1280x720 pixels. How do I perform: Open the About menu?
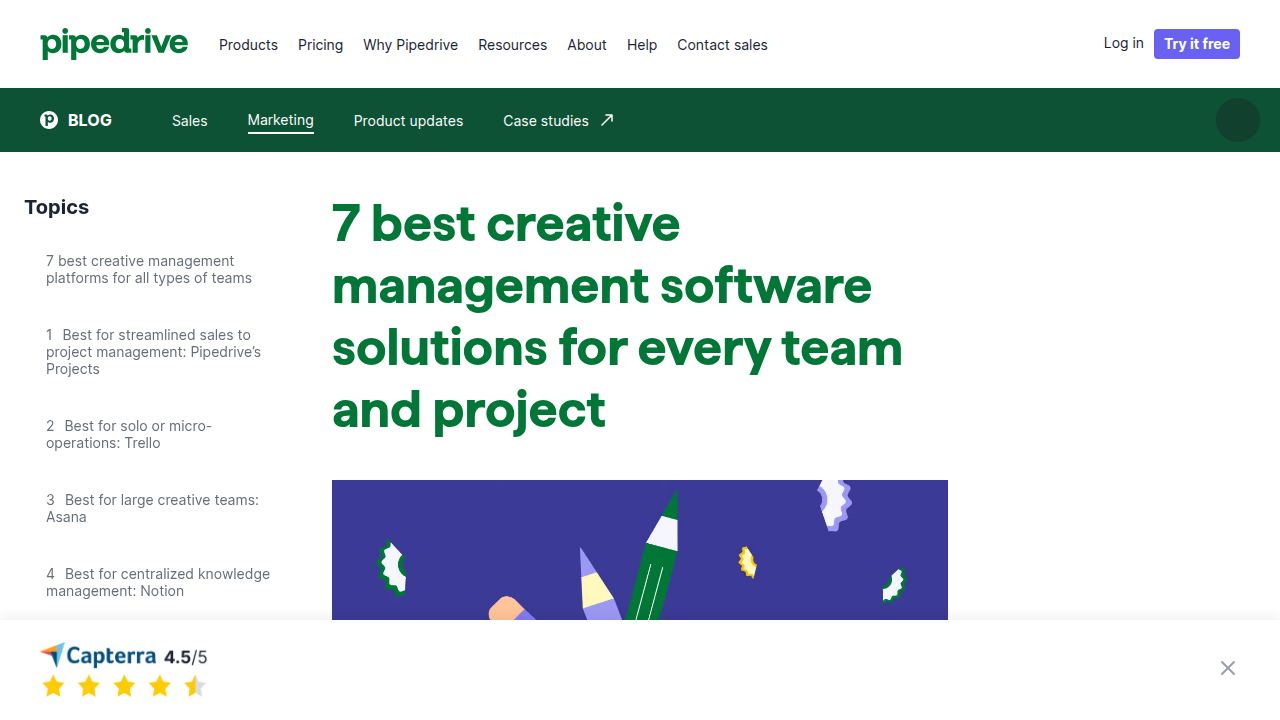click(x=587, y=45)
